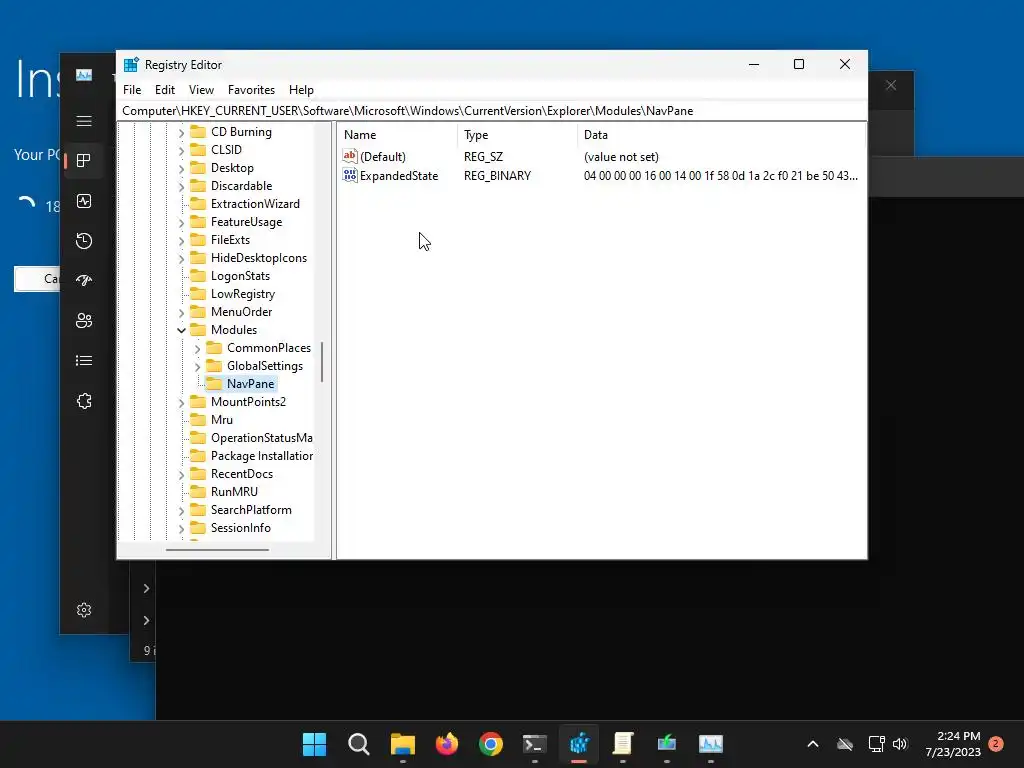Click the tree pane horizontal scrollbar

point(217,550)
